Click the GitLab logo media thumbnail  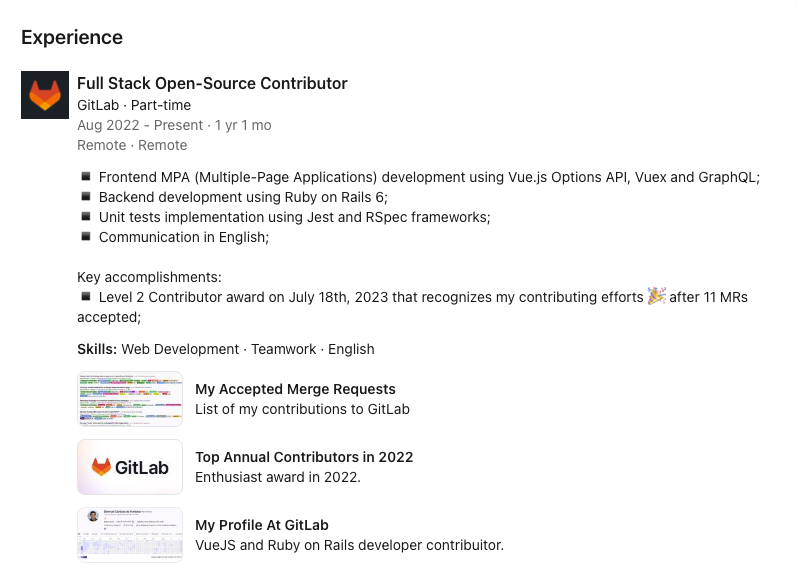coord(130,467)
